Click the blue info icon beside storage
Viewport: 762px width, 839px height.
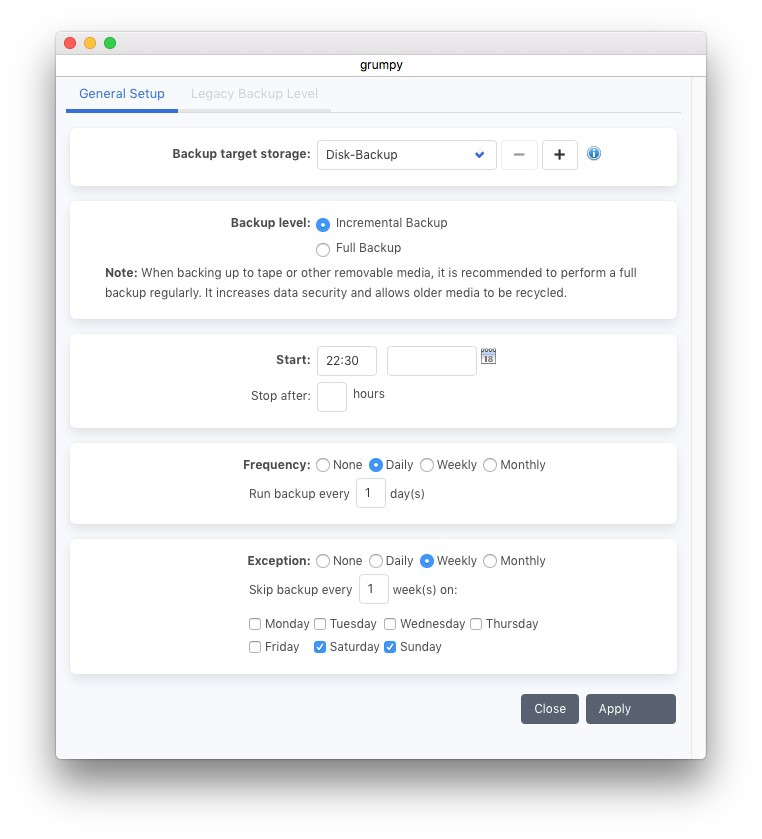pyautogui.click(x=594, y=154)
